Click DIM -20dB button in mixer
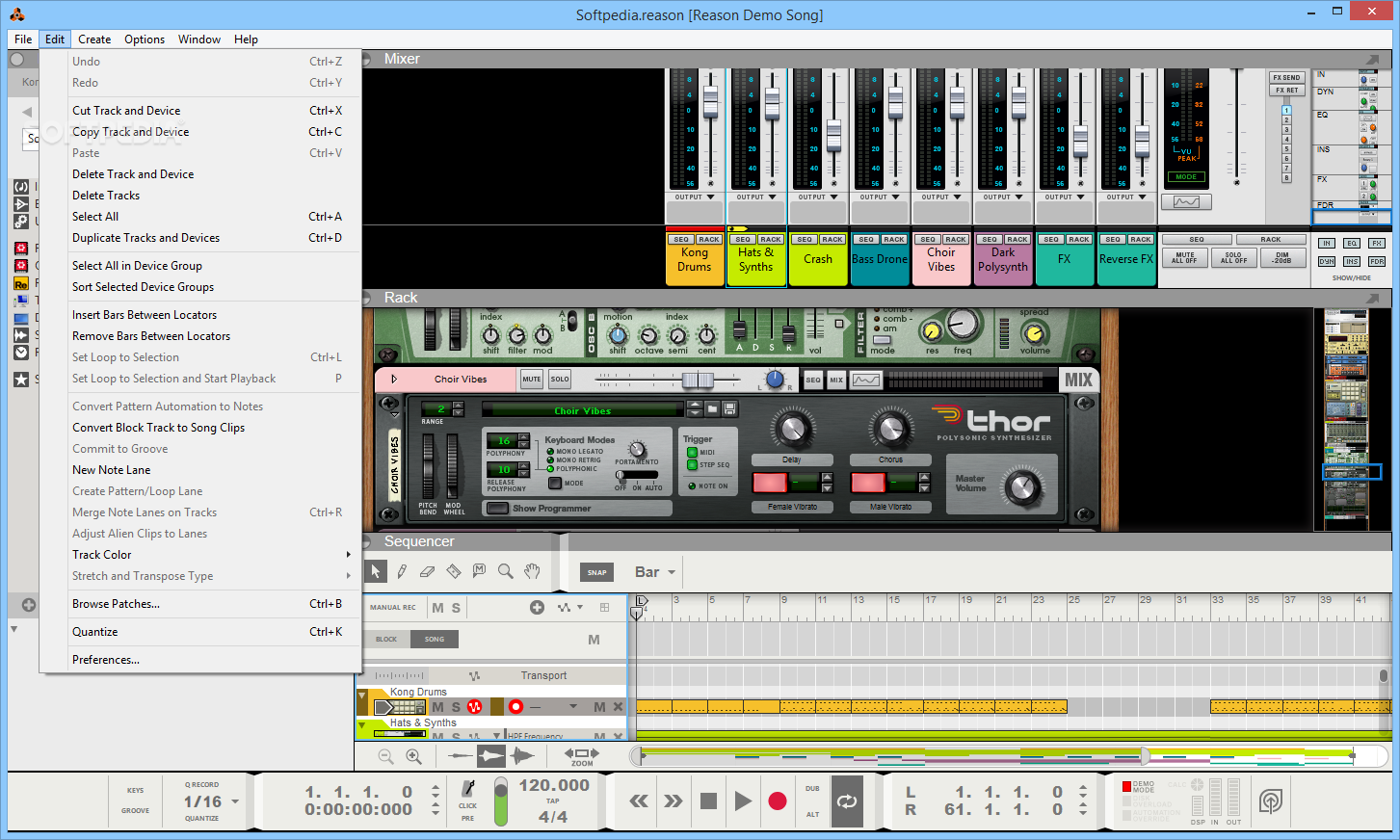 click(x=1282, y=258)
